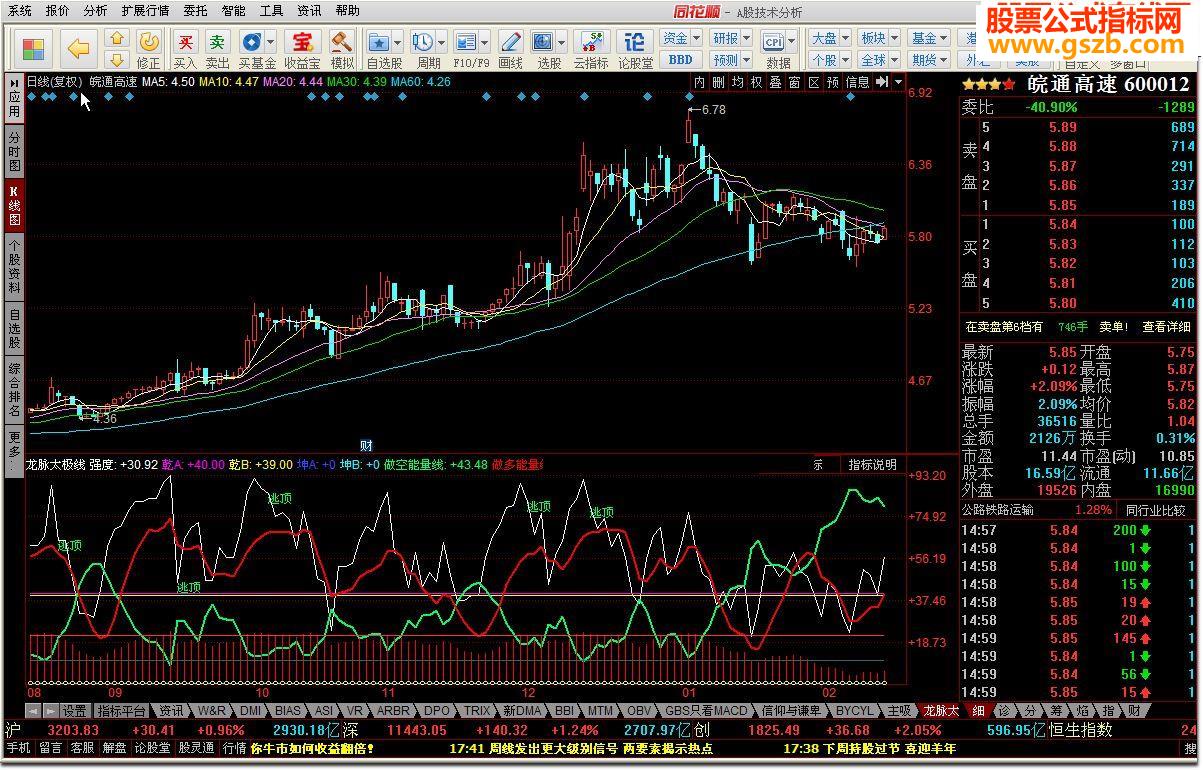The height and width of the screenshot is (770, 1203).
Task: Open the 报价 menu
Action: point(57,11)
